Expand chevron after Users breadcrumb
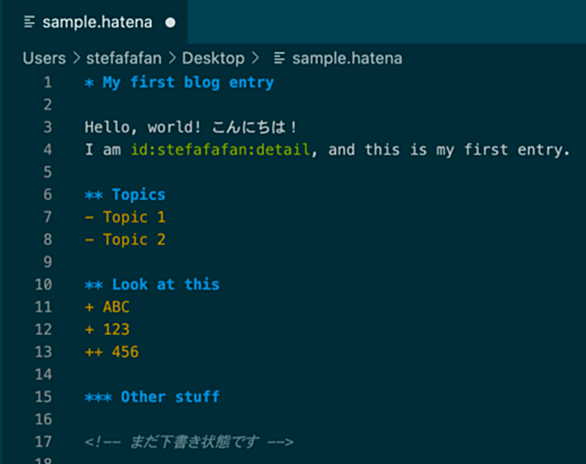This screenshot has width=586, height=464. (76, 58)
